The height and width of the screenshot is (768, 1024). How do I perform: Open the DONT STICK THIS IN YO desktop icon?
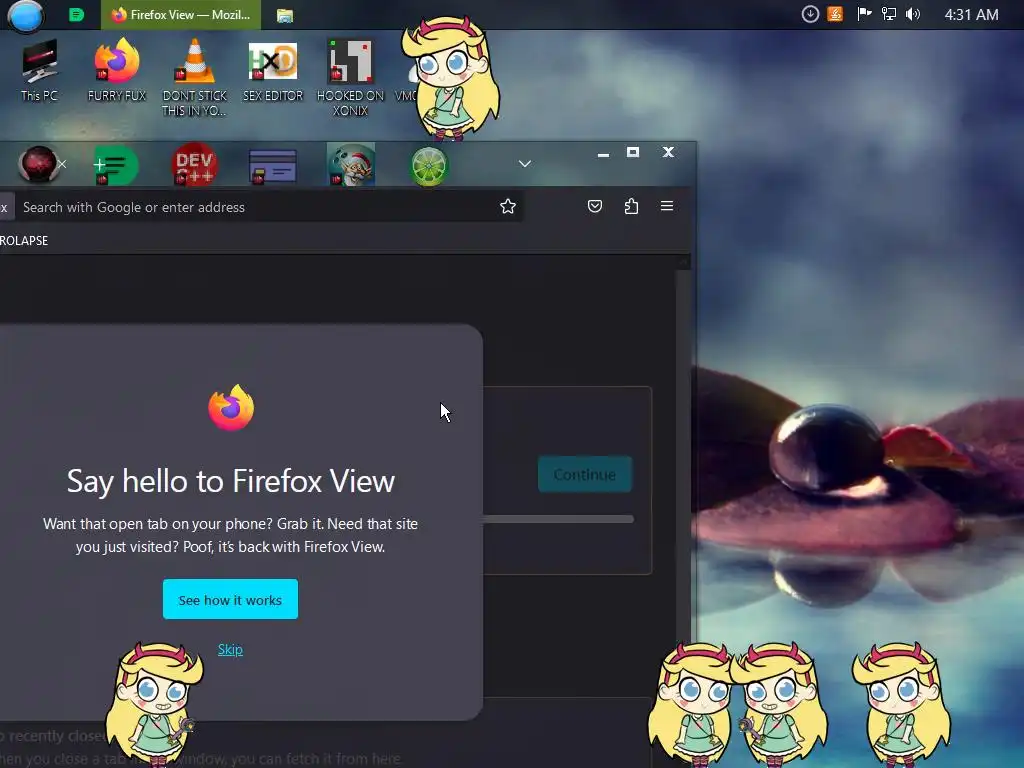pos(195,78)
